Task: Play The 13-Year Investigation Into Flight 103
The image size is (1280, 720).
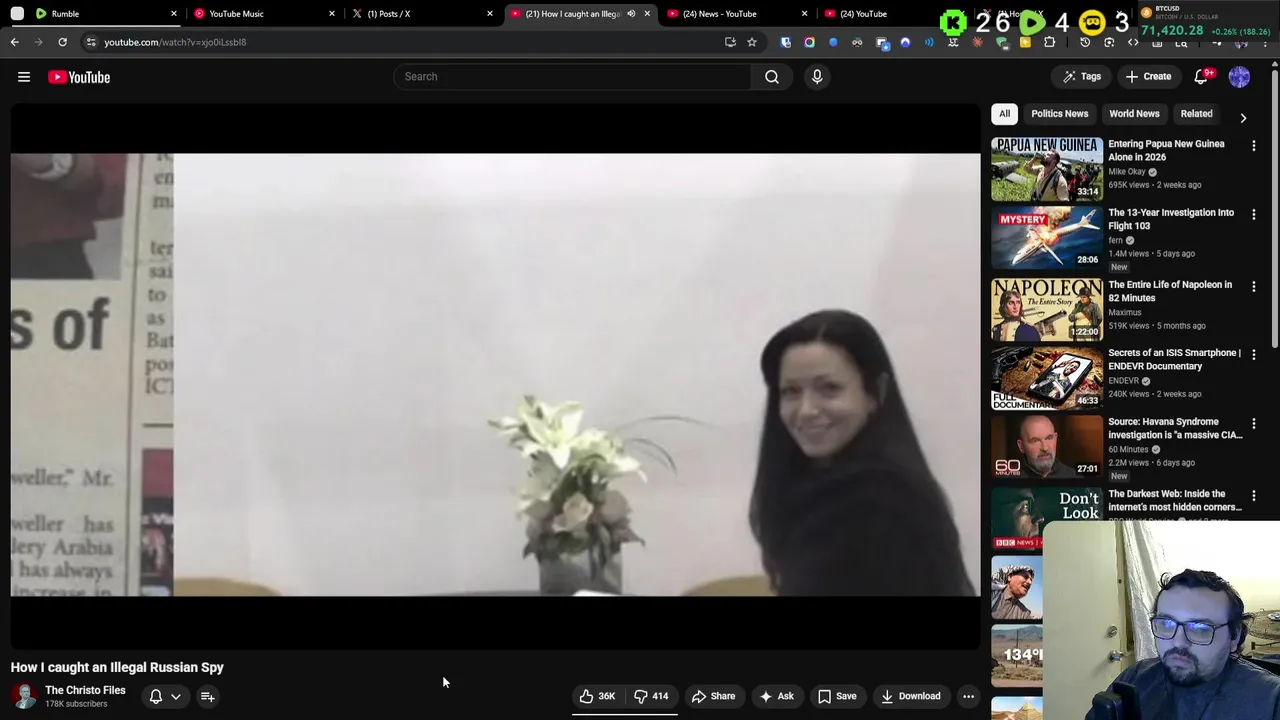Action: point(1047,238)
